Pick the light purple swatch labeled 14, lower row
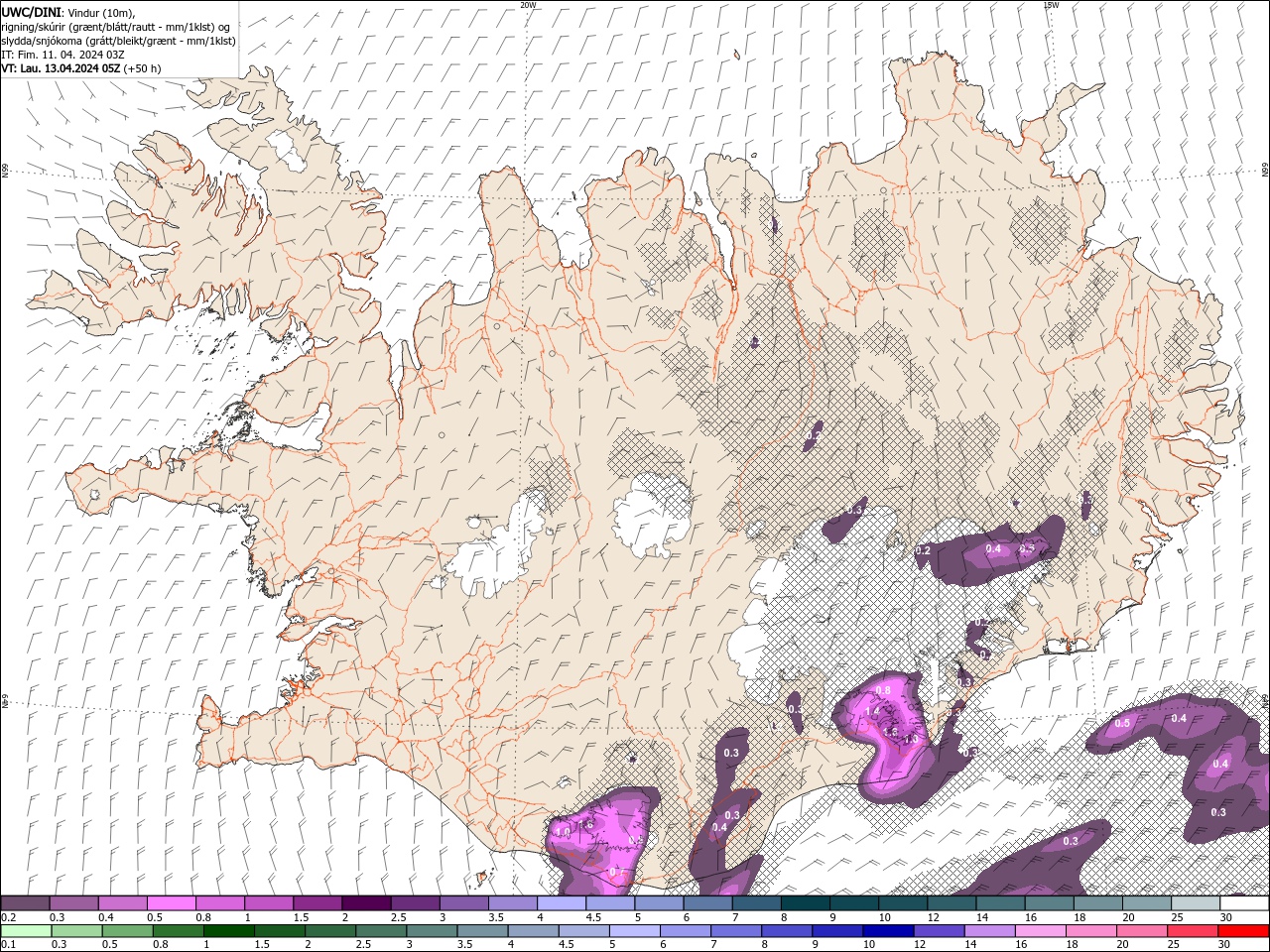 pyautogui.click(x=988, y=931)
